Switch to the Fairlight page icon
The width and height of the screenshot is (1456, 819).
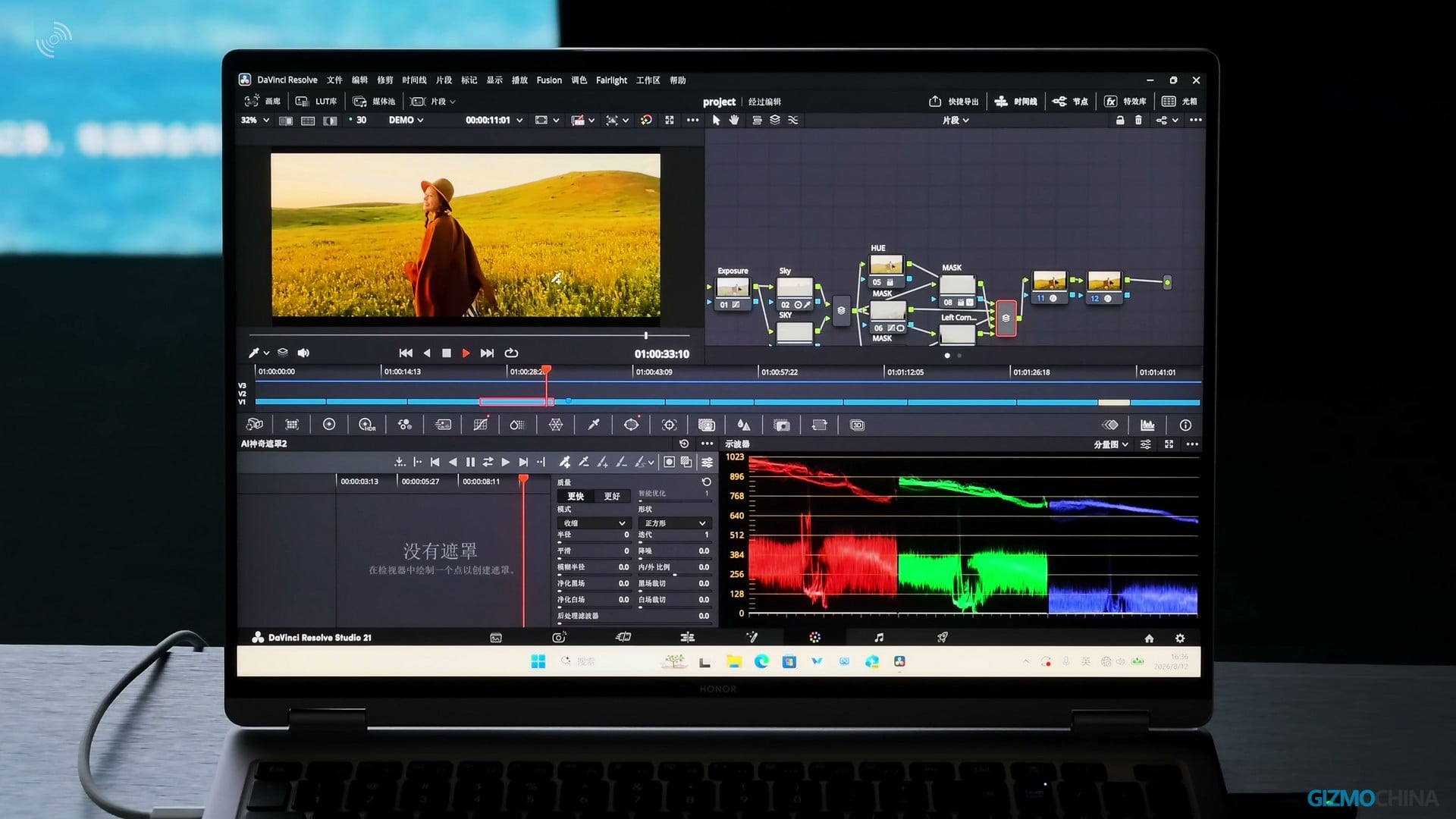(x=878, y=638)
